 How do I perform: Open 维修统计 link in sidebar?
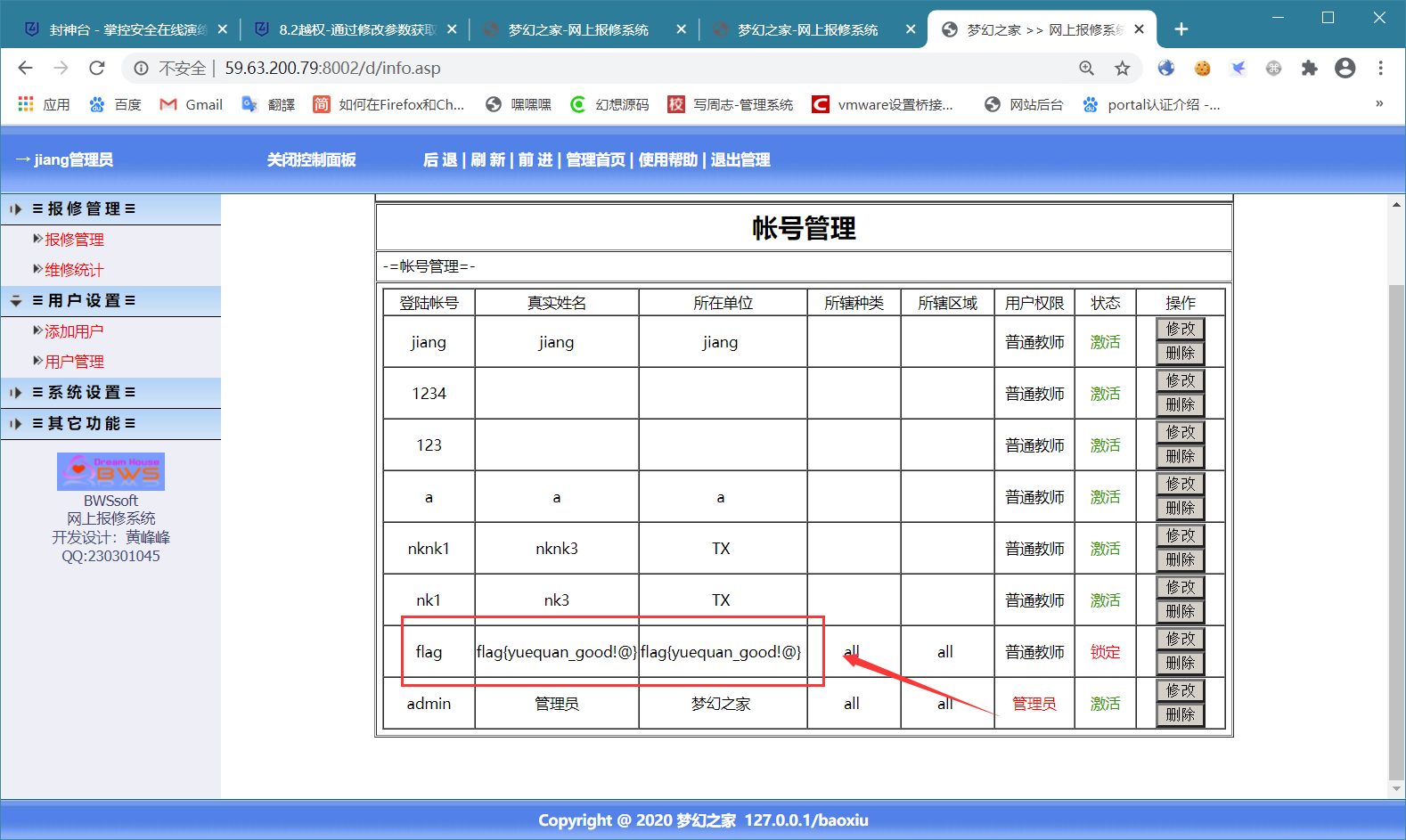(75, 270)
